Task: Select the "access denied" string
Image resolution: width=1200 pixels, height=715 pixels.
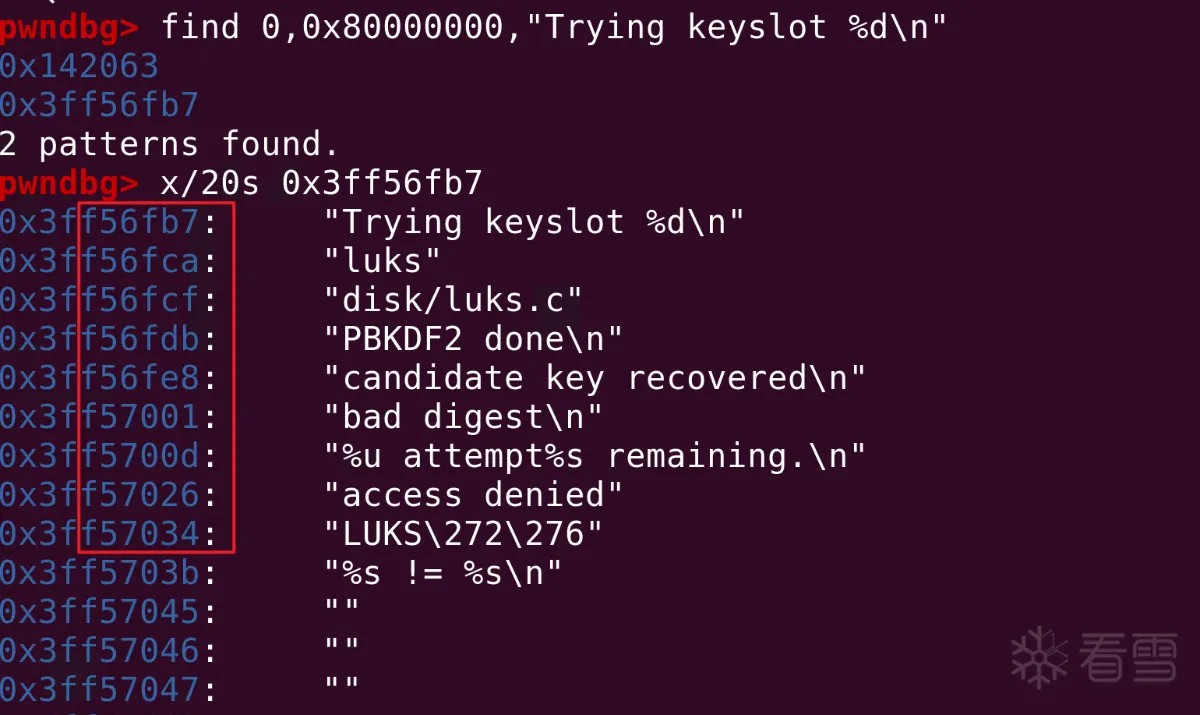Action: click(x=473, y=495)
